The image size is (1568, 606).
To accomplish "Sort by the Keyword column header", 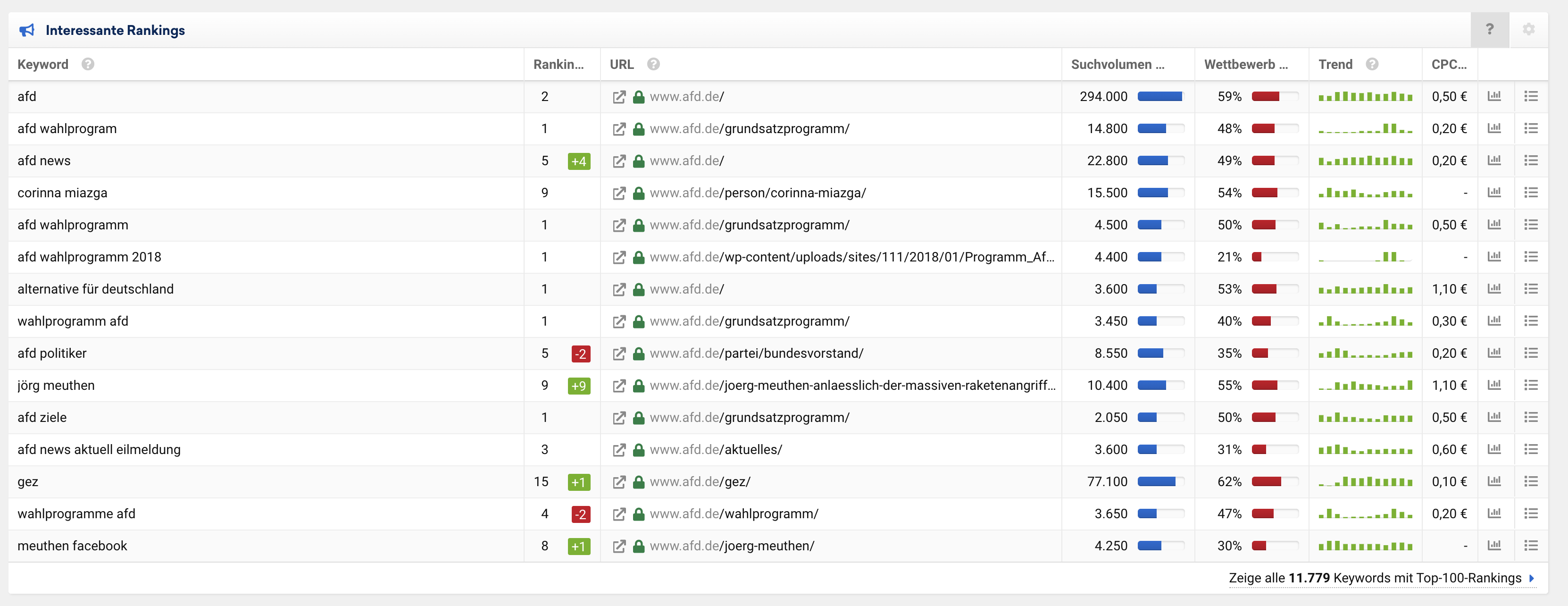I will 42,64.
